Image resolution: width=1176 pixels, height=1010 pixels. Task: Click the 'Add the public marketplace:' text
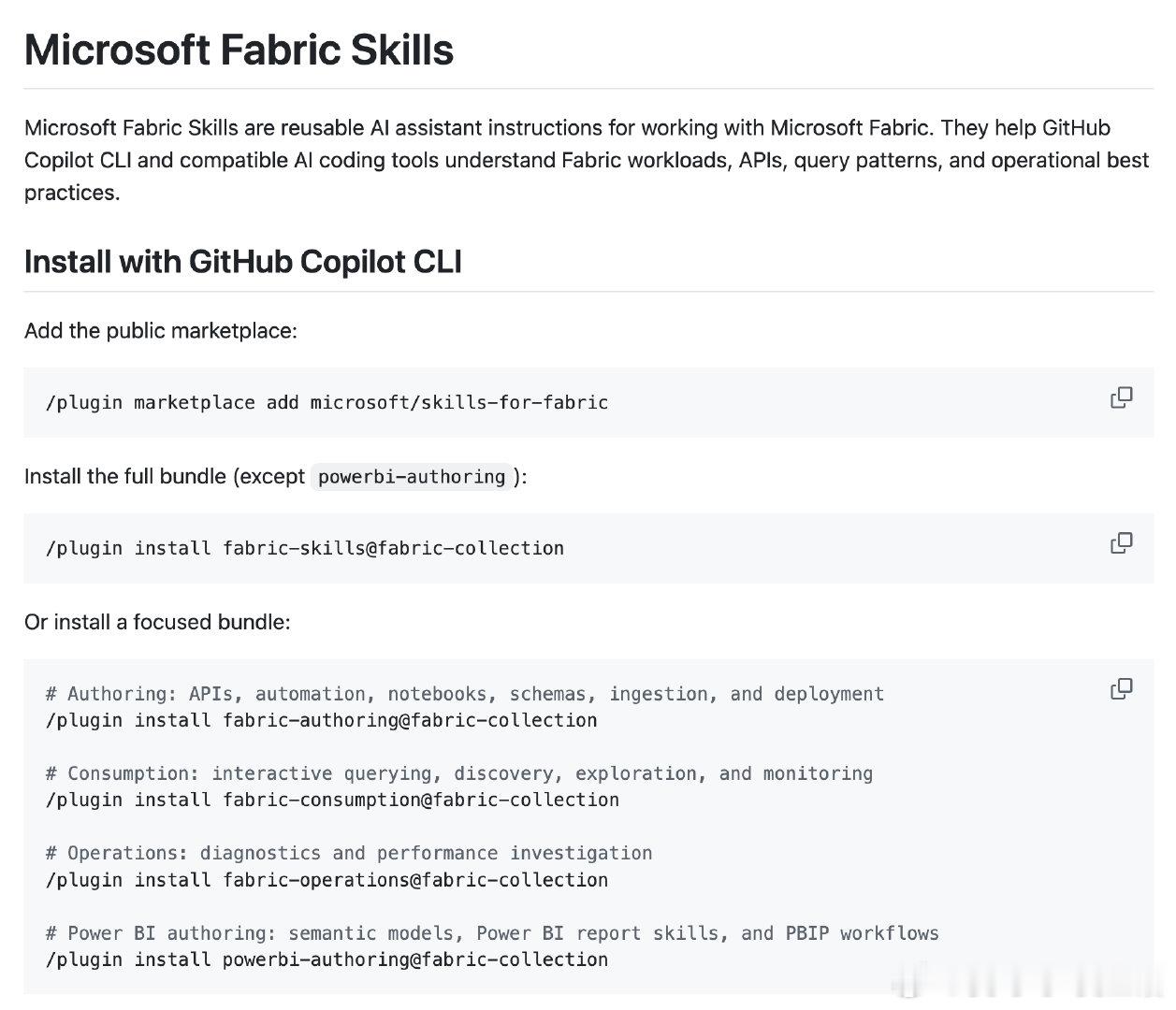161,331
